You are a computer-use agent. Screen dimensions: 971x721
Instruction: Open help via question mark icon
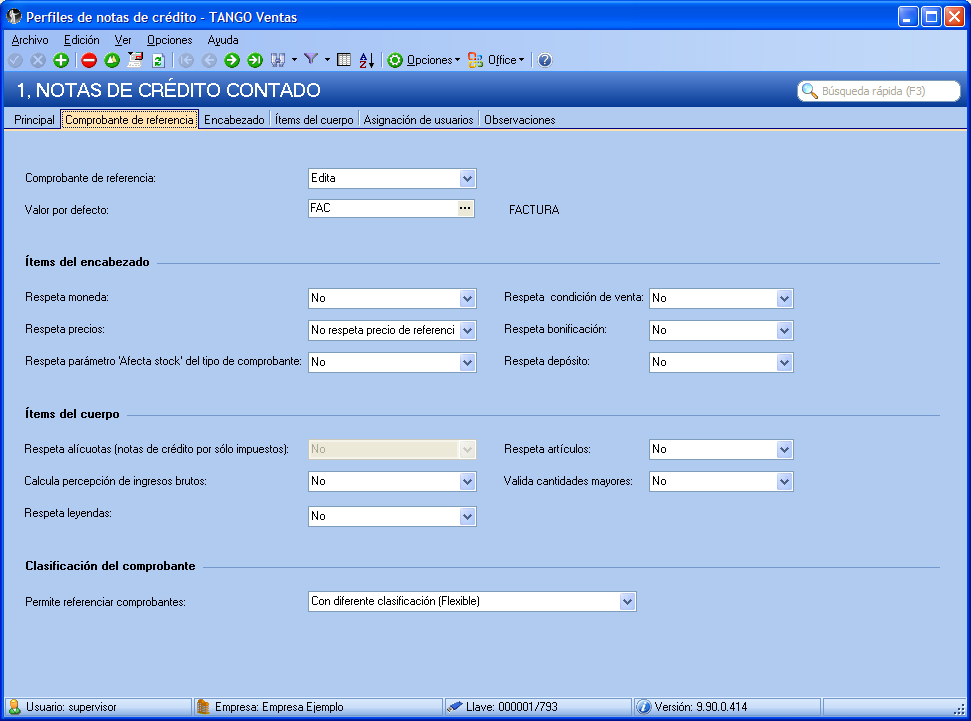click(x=545, y=60)
